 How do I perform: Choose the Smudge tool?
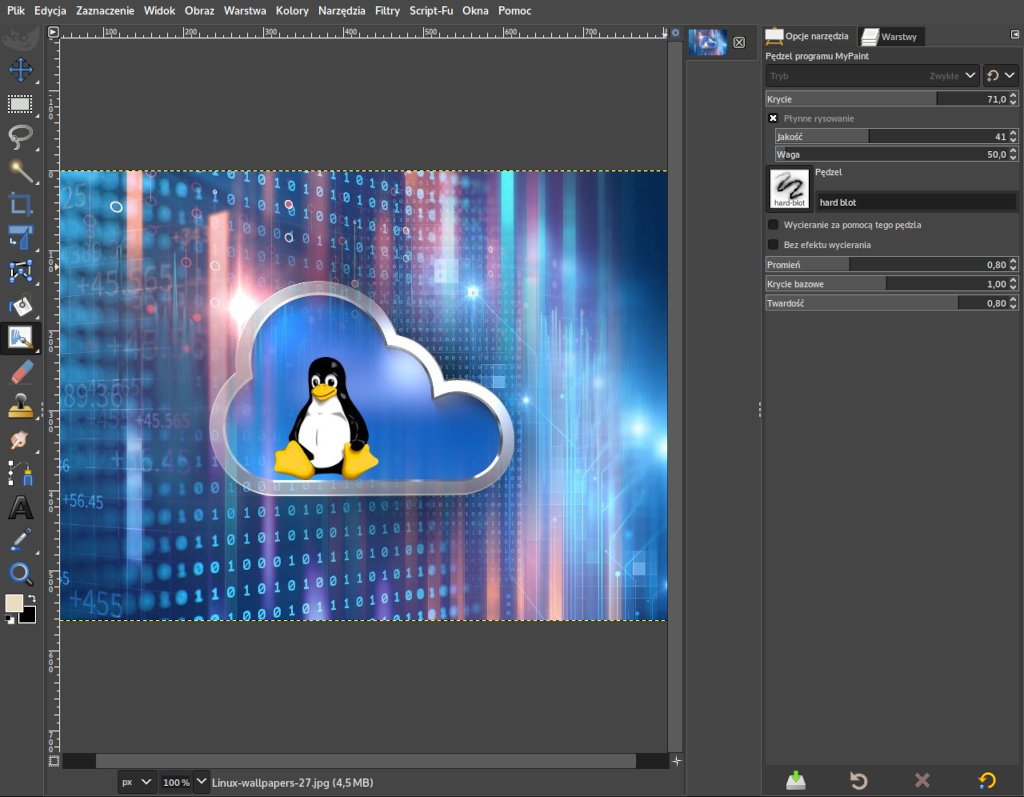pyautogui.click(x=20, y=440)
